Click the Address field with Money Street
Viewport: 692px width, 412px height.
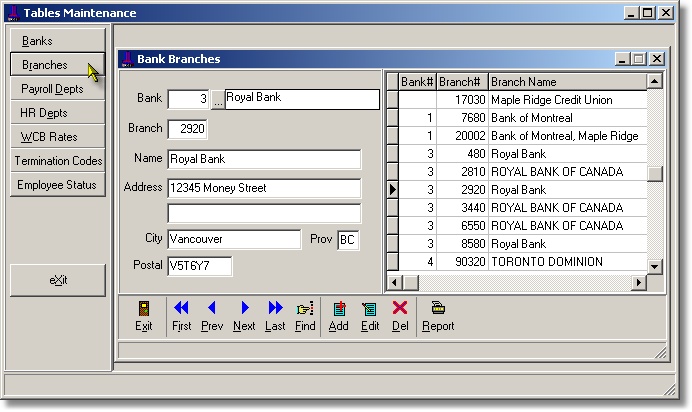tap(264, 188)
